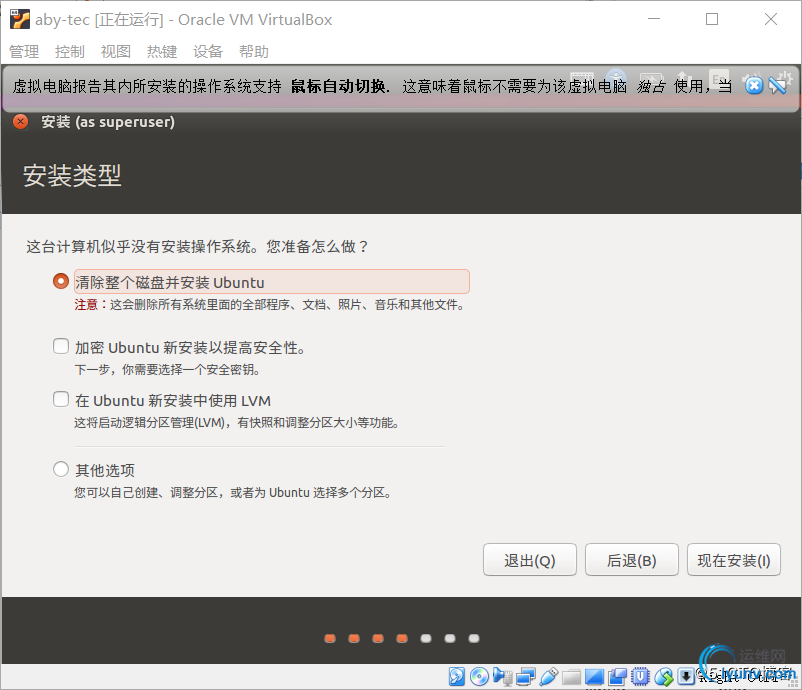Minimize the VirtualBox window
The width and height of the screenshot is (802, 690).
pos(654,19)
